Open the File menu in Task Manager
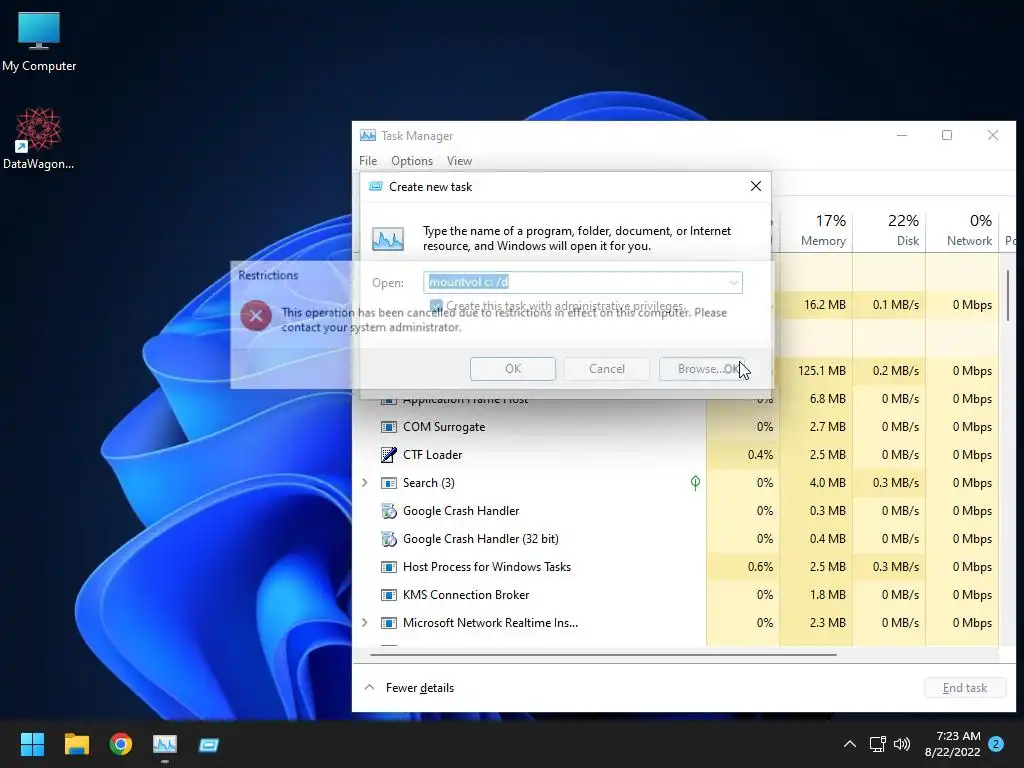The height and width of the screenshot is (768, 1024). pos(368,161)
